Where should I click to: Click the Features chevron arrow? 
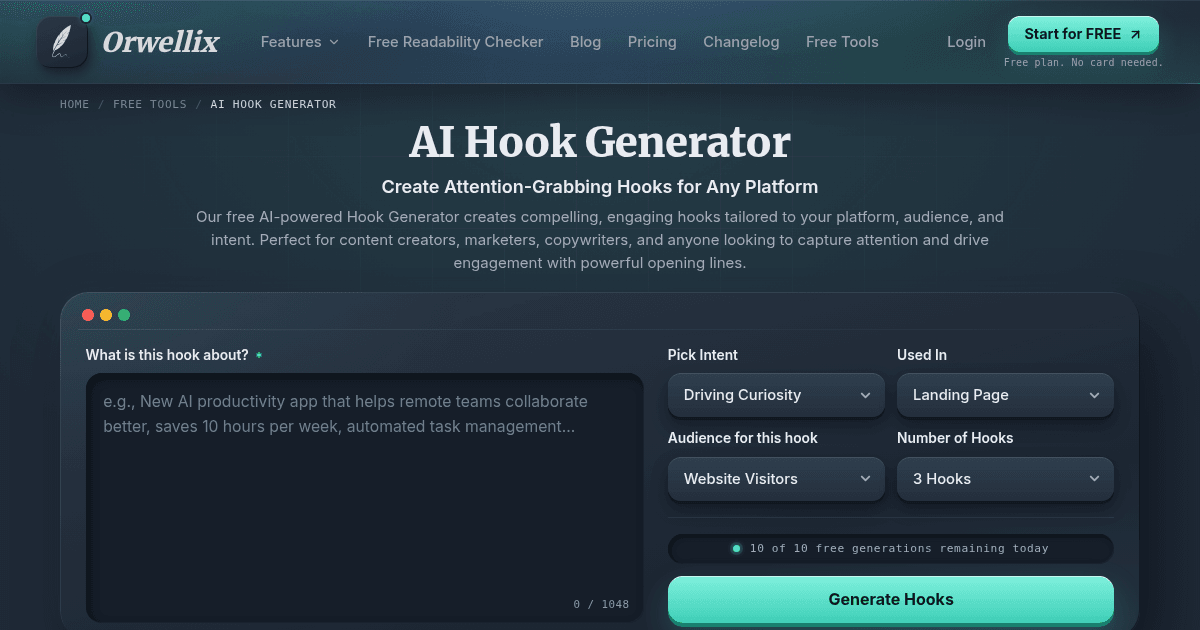(334, 42)
